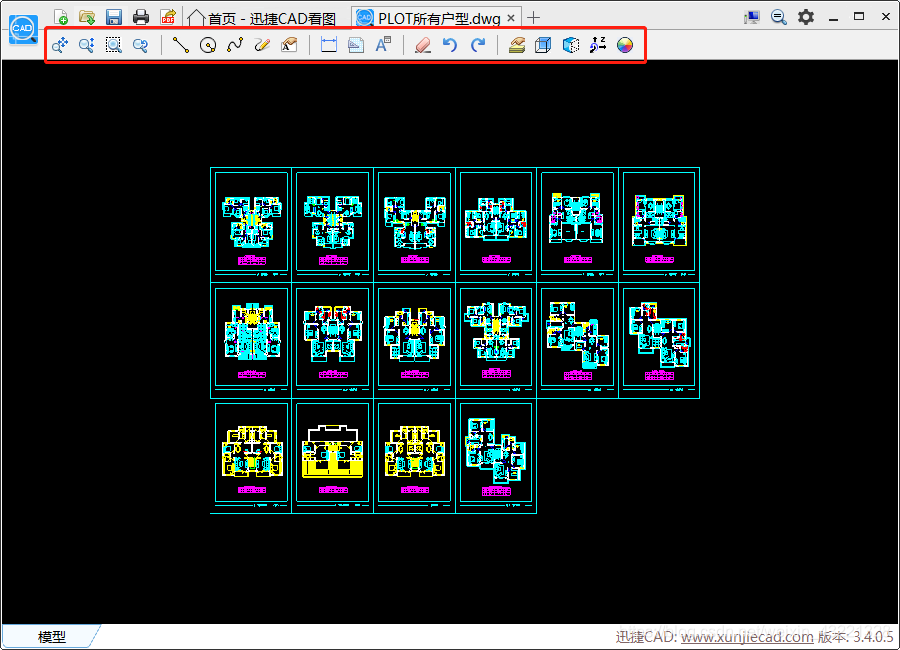This screenshot has width=900, height=650.
Task: Select the straight line drawing tool
Action: coord(181,45)
